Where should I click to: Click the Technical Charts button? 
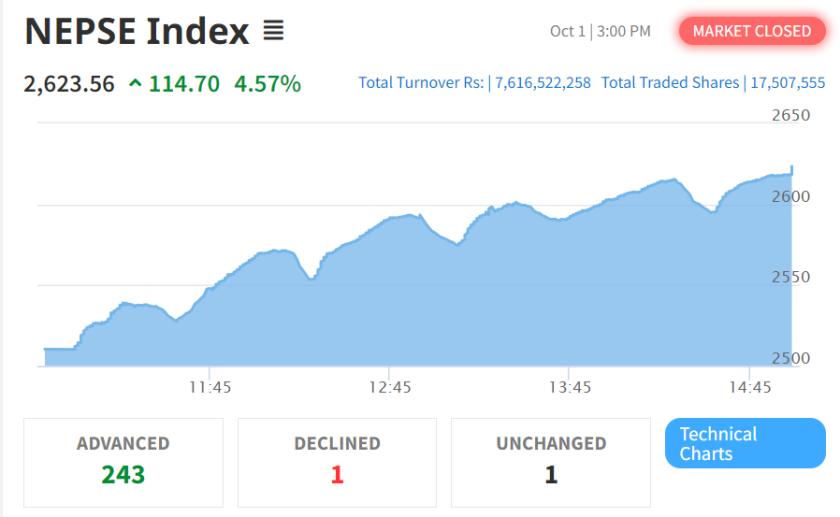(x=745, y=443)
